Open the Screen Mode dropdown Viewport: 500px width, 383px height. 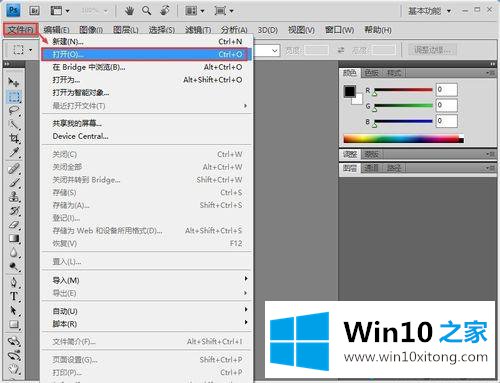click(223, 11)
